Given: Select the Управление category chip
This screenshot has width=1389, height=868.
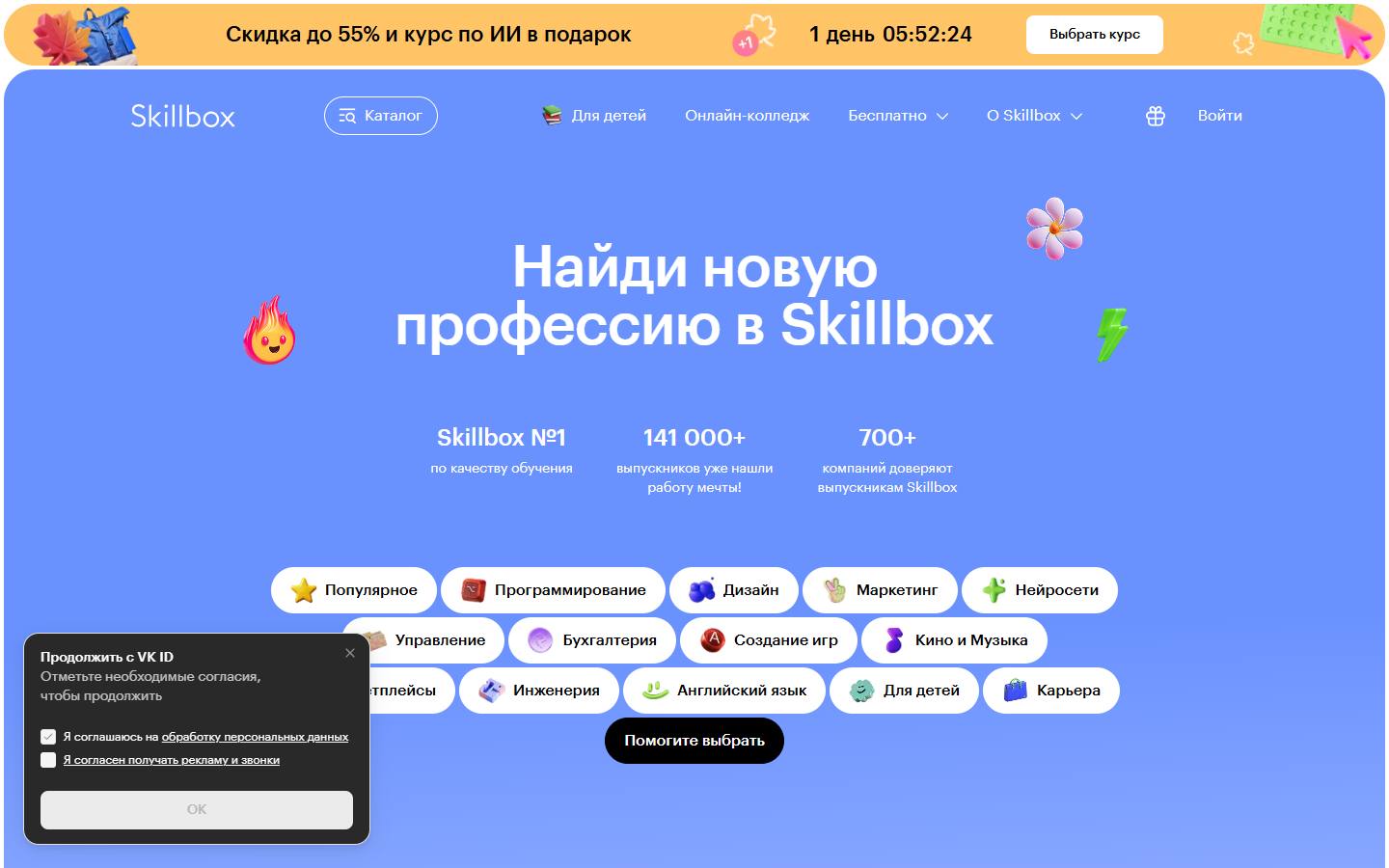Looking at the screenshot, I should [x=424, y=640].
